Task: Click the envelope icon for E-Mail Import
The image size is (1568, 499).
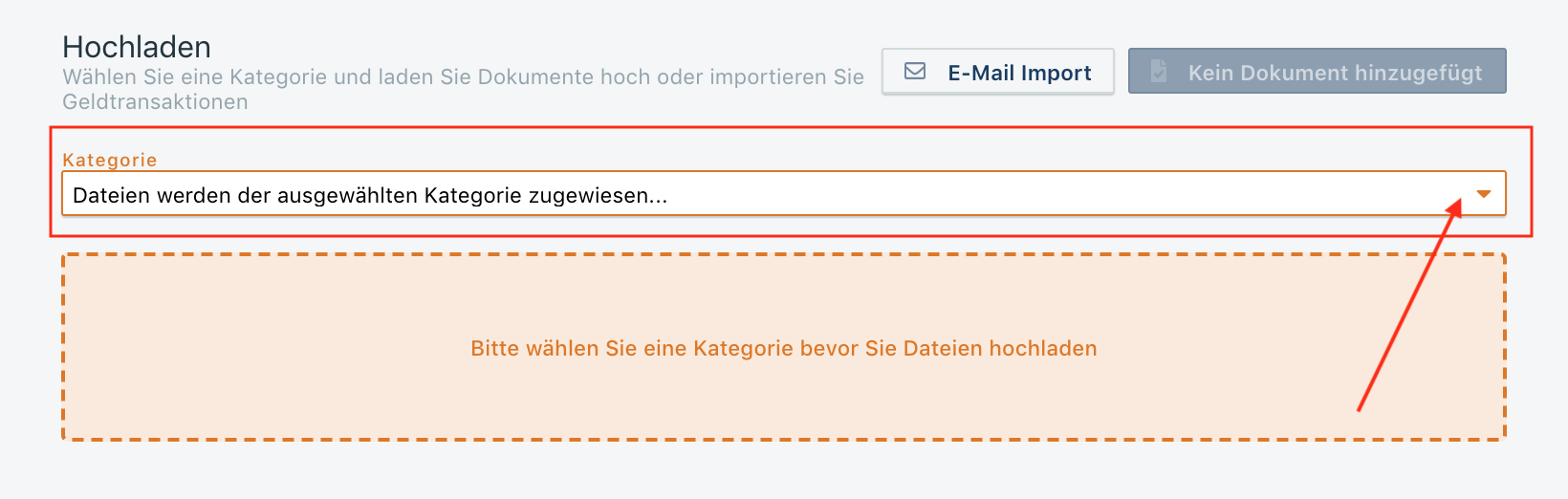Action: click(915, 72)
